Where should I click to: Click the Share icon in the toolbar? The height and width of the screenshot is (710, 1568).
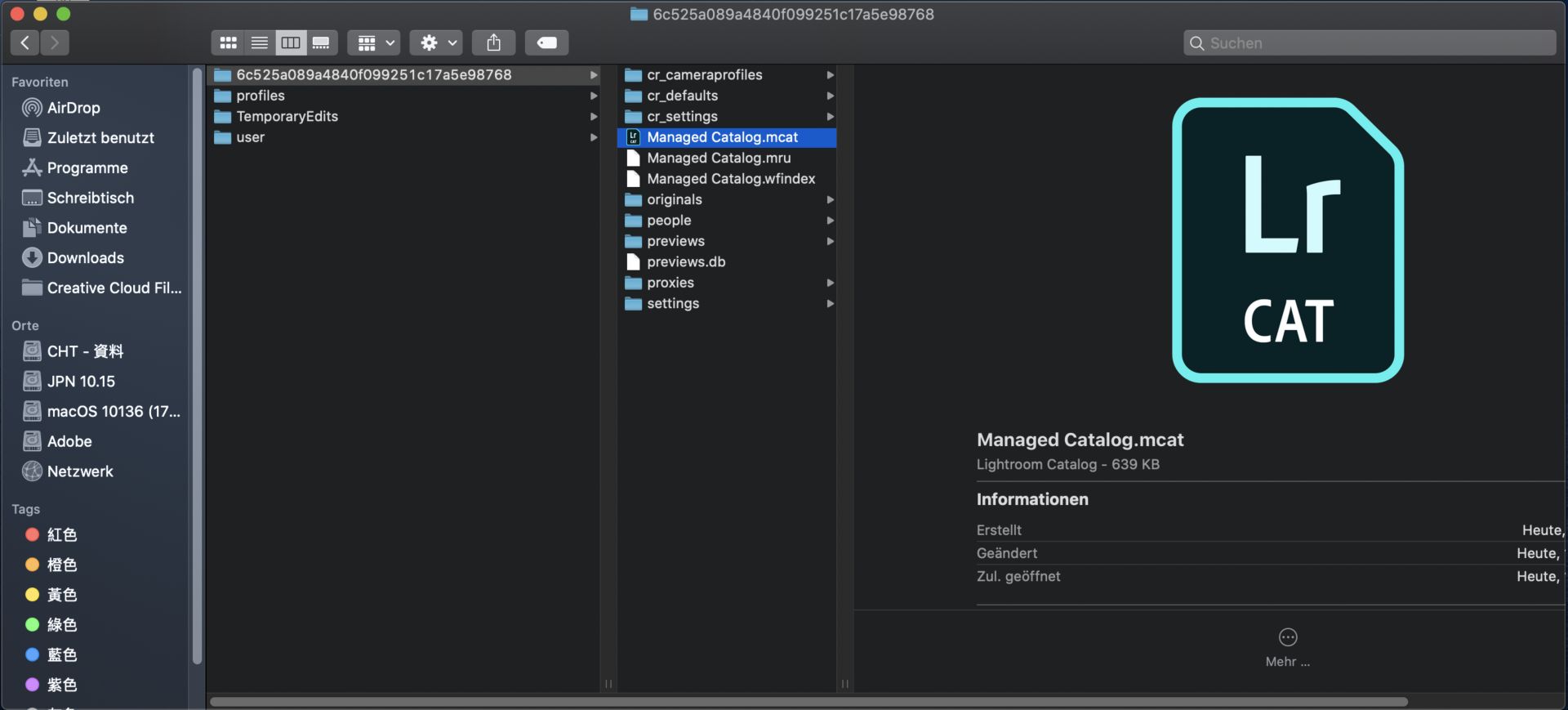[x=493, y=42]
